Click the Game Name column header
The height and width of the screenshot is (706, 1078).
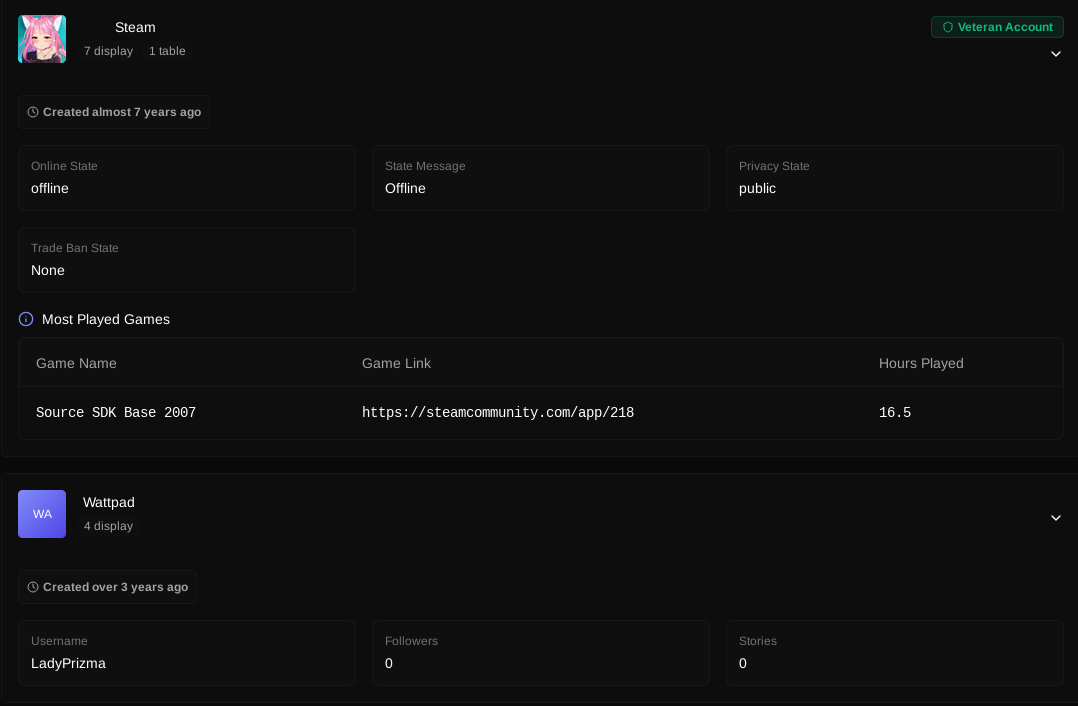coord(76,363)
